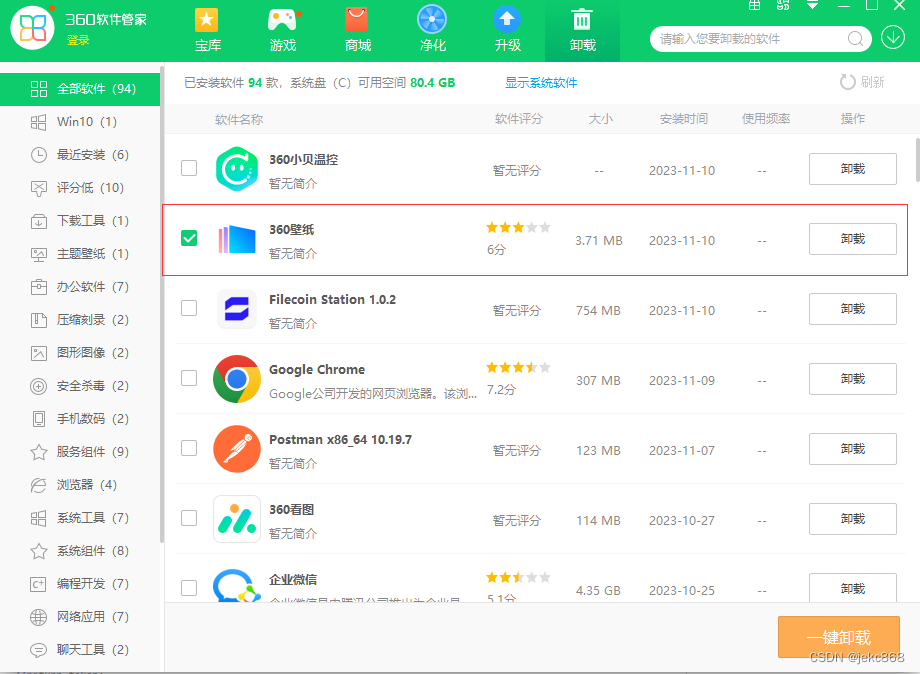Check the 360小贝温控 checkbox
The image size is (920, 674).
click(189, 168)
